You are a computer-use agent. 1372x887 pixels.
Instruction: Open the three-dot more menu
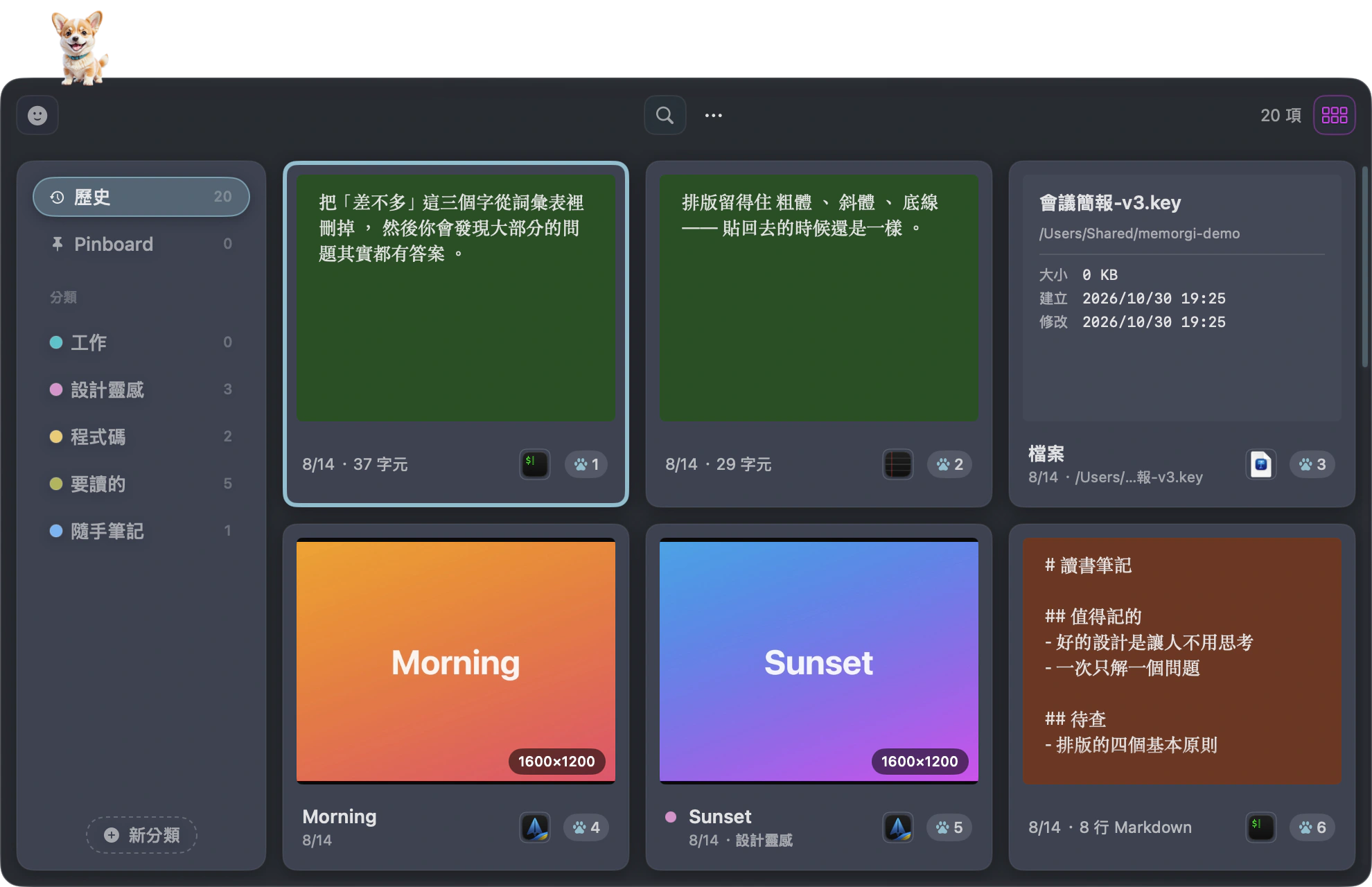click(713, 115)
